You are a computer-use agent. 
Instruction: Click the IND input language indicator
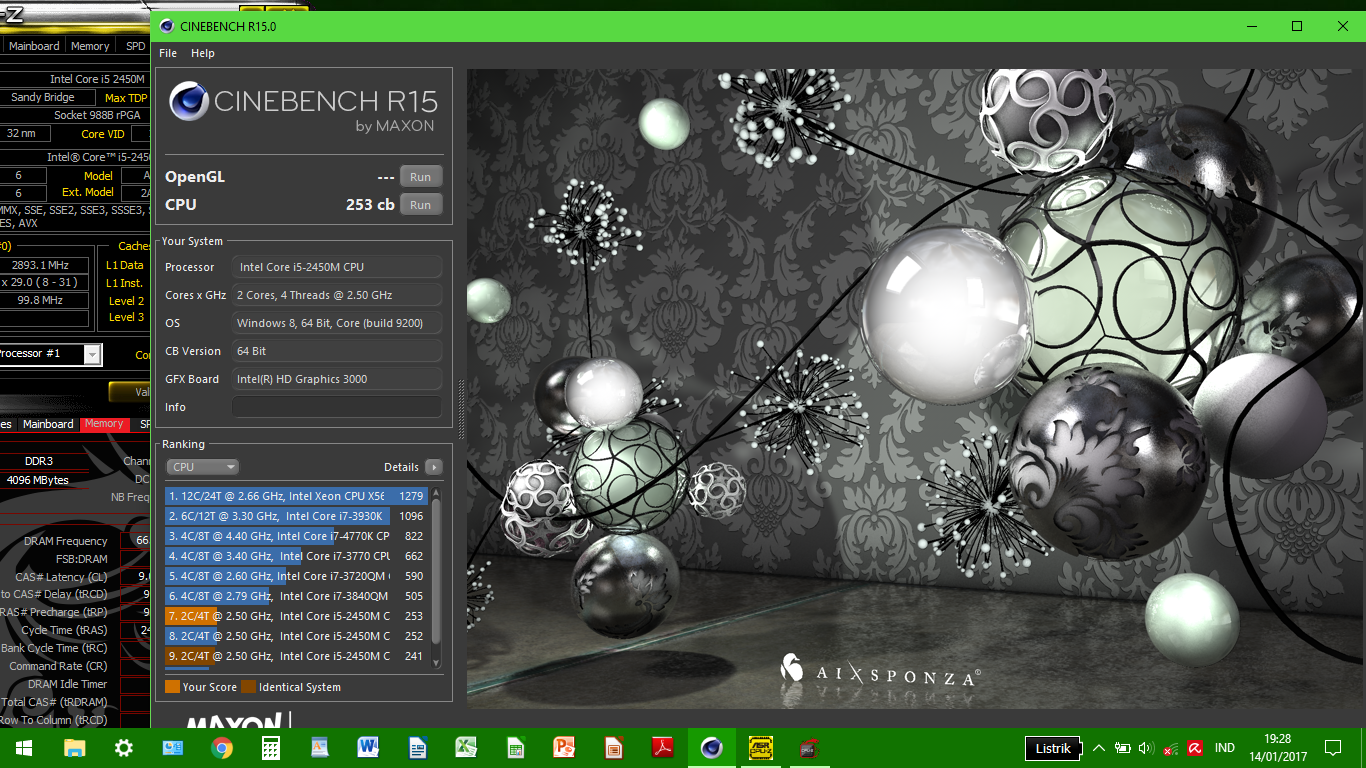coord(1224,748)
